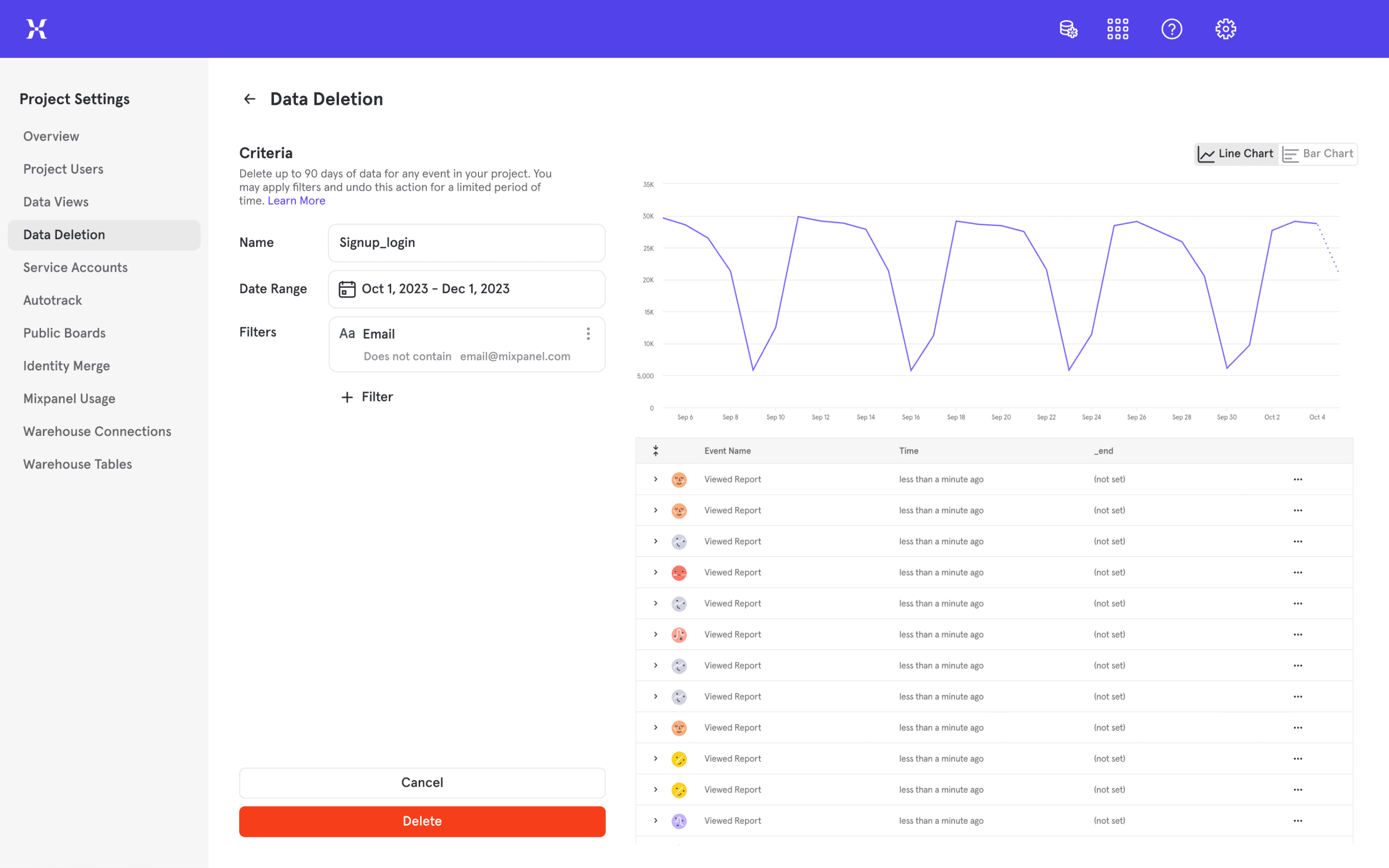Expand the first Viewed Report row
This screenshot has height=868, width=1389.
click(656, 479)
